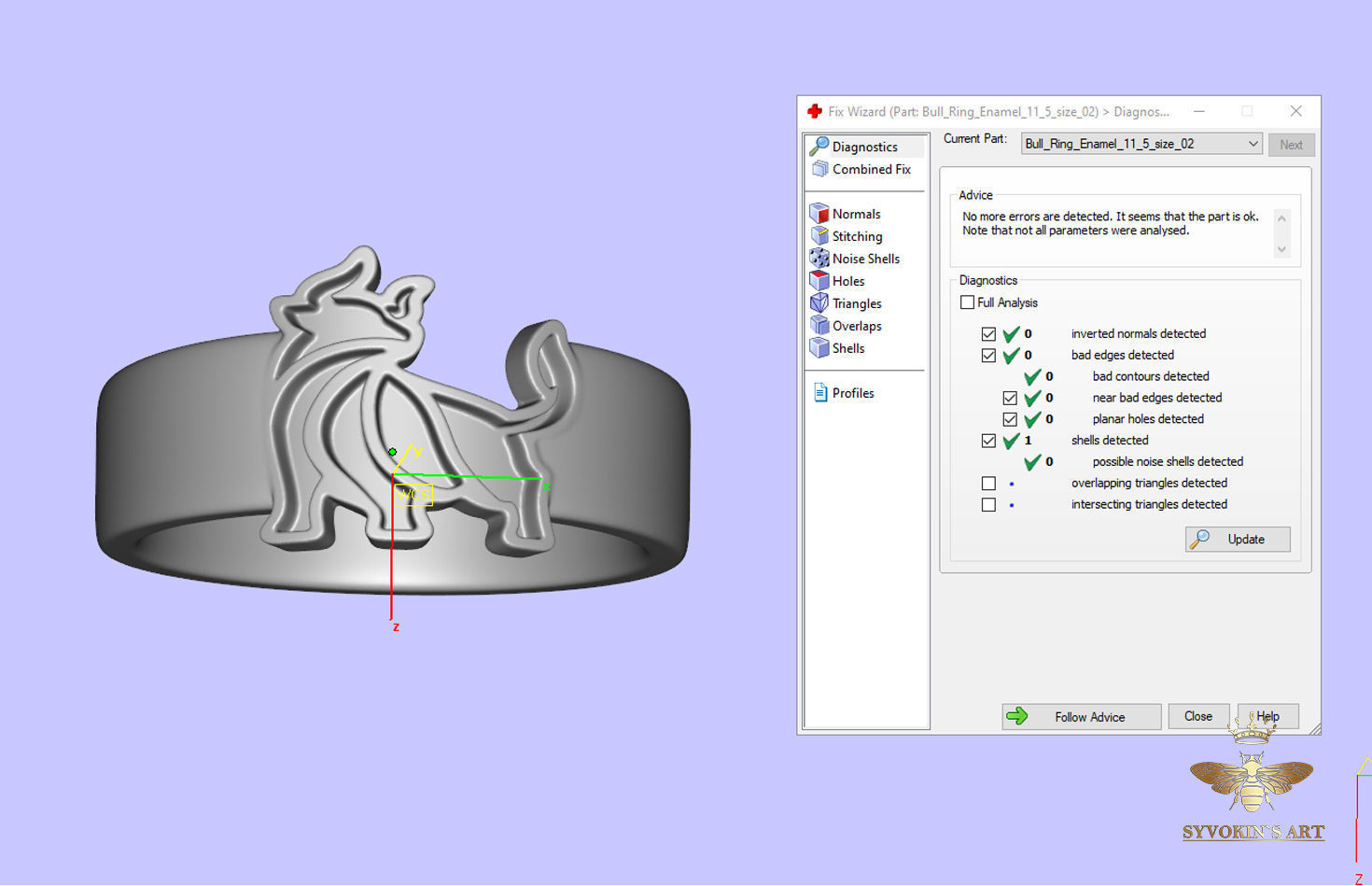Click the Overlaps cube icon
This screenshot has width=1372, height=886.
tap(819, 326)
